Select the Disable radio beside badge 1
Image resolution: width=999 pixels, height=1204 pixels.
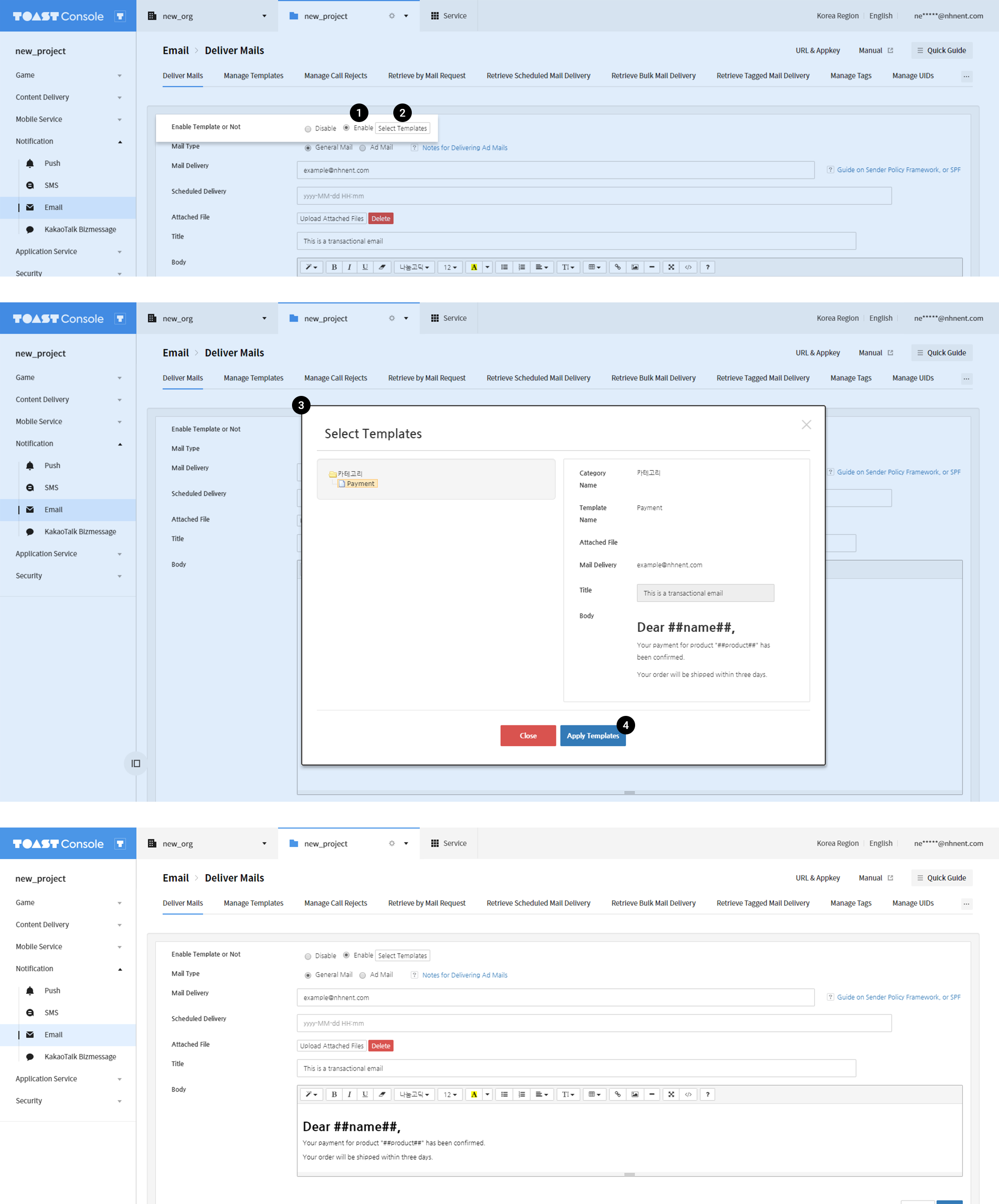click(308, 129)
